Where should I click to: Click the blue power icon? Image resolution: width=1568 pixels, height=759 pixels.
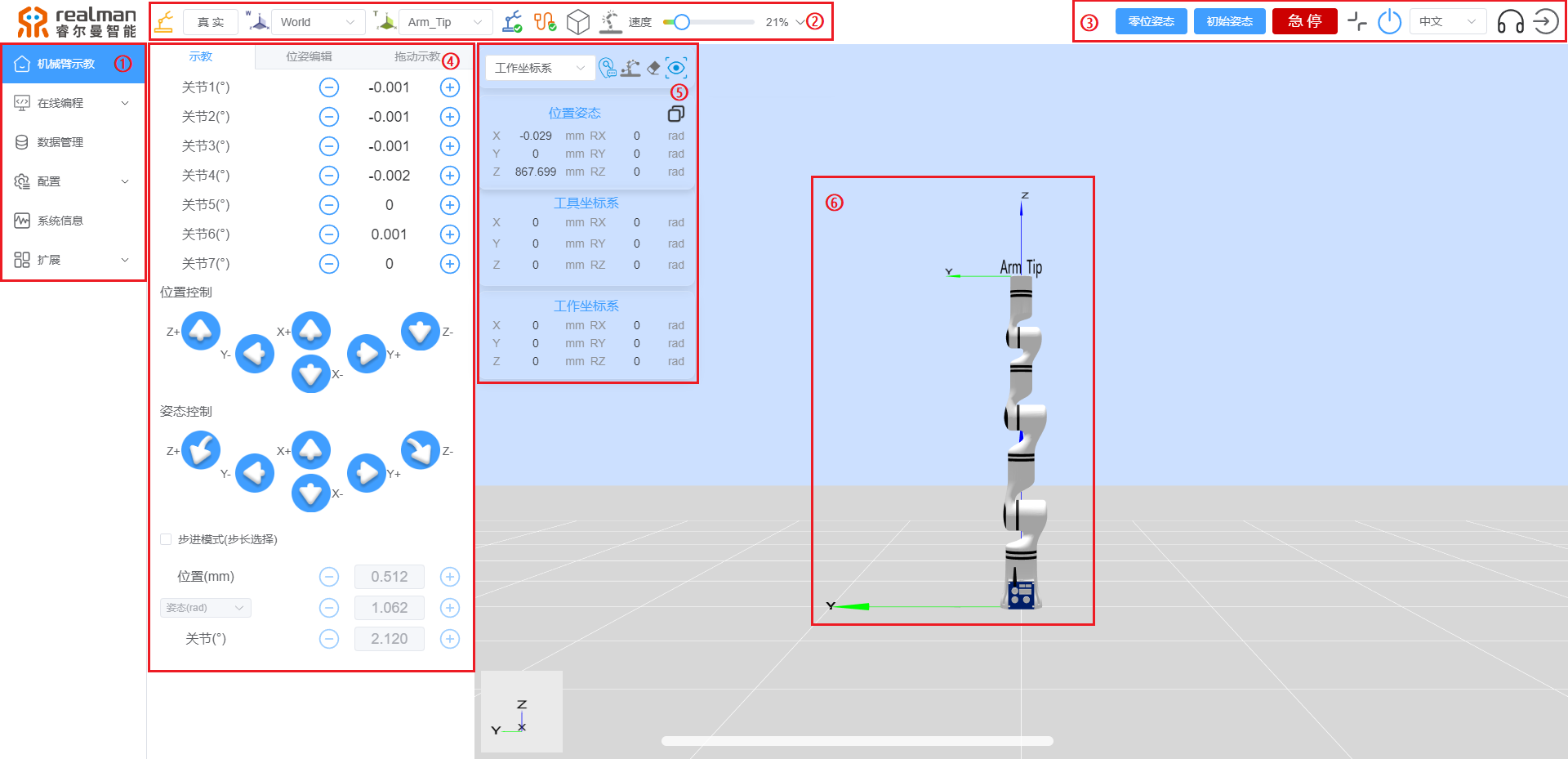(1389, 22)
